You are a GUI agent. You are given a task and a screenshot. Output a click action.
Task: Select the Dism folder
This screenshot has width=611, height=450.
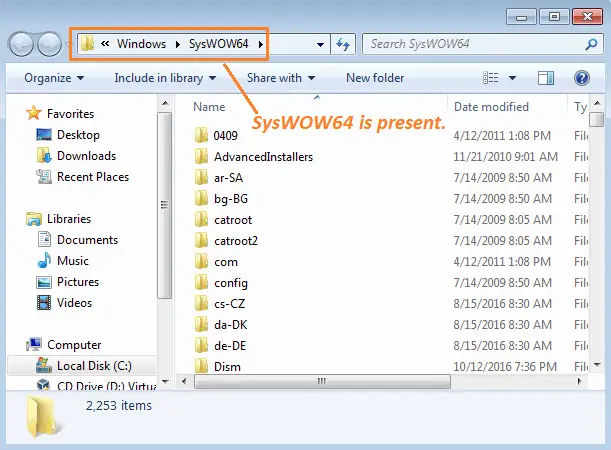pyautogui.click(x=227, y=367)
